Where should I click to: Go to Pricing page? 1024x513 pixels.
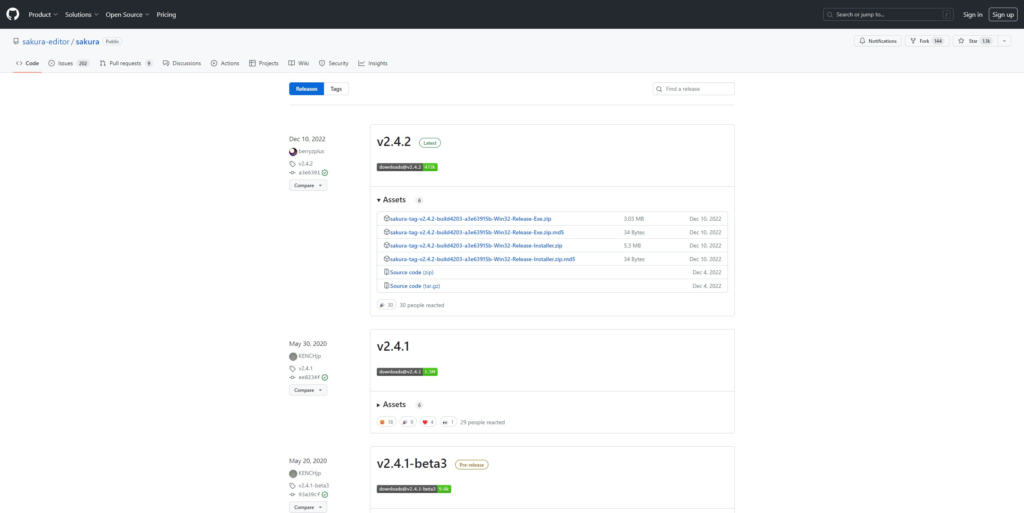pyautogui.click(x=167, y=14)
